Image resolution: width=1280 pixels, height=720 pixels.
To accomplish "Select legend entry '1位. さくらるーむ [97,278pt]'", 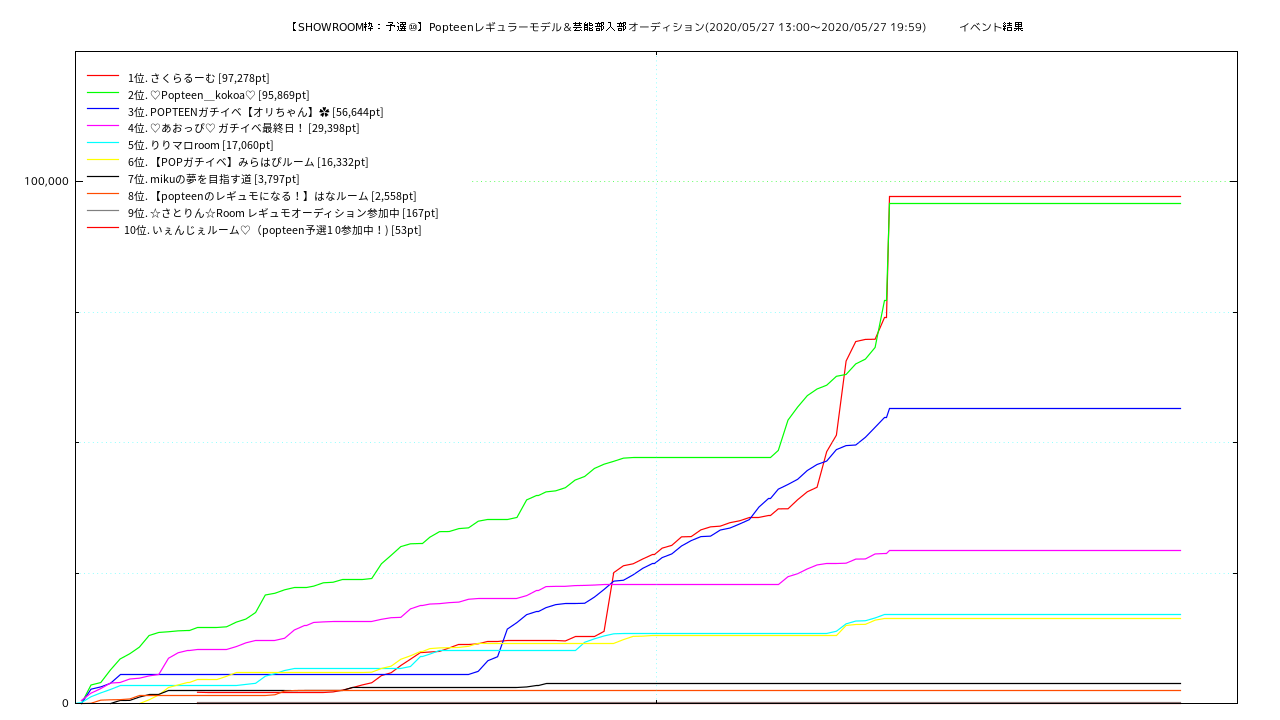I will (x=198, y=78).
